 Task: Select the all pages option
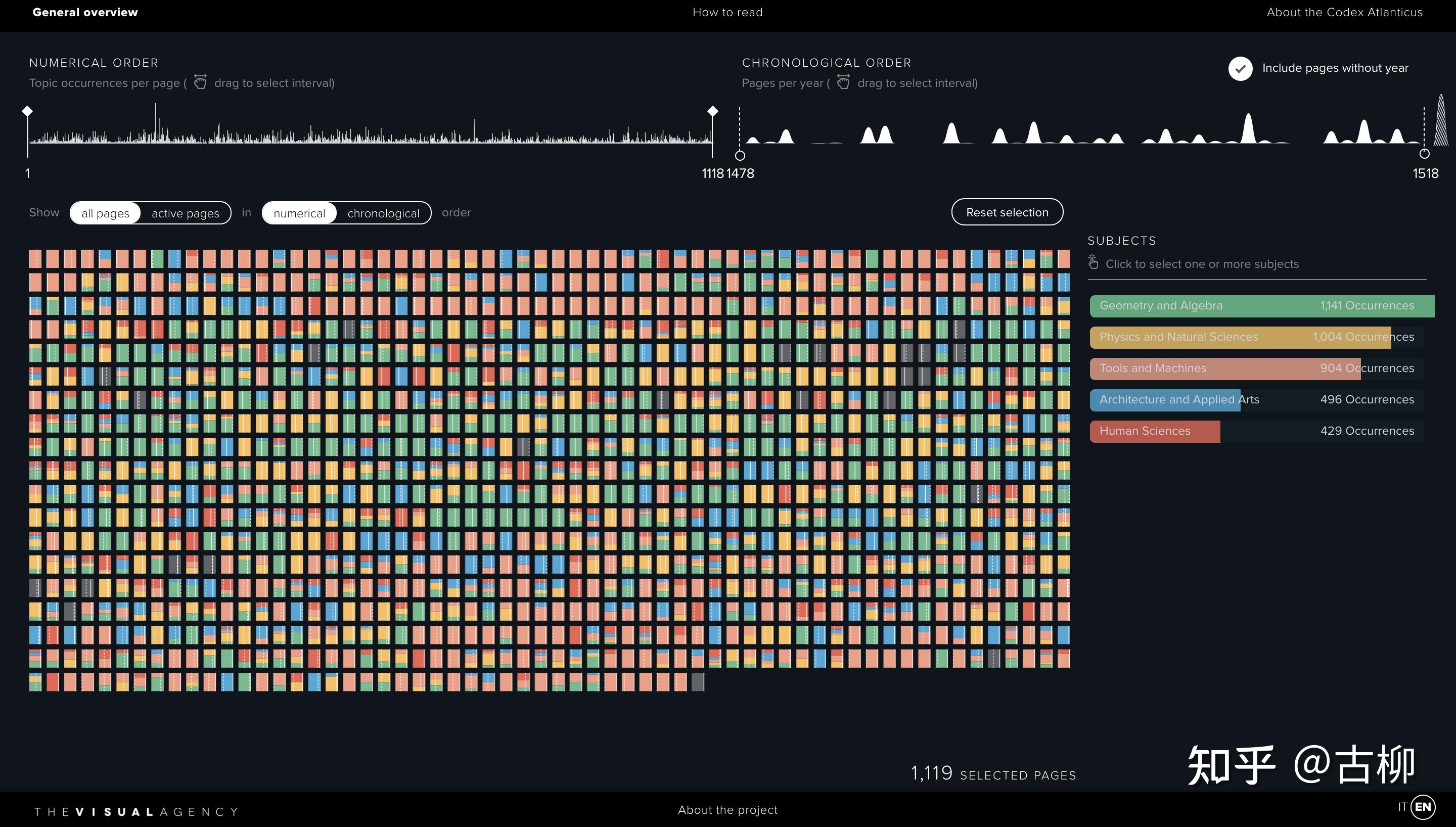(x=105, y=213)
